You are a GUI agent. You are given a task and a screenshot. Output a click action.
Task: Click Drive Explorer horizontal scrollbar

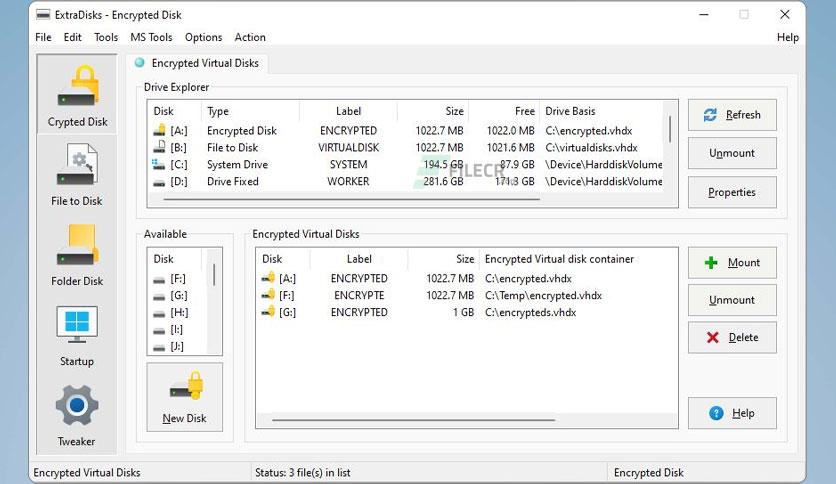(x=352, y=199)
